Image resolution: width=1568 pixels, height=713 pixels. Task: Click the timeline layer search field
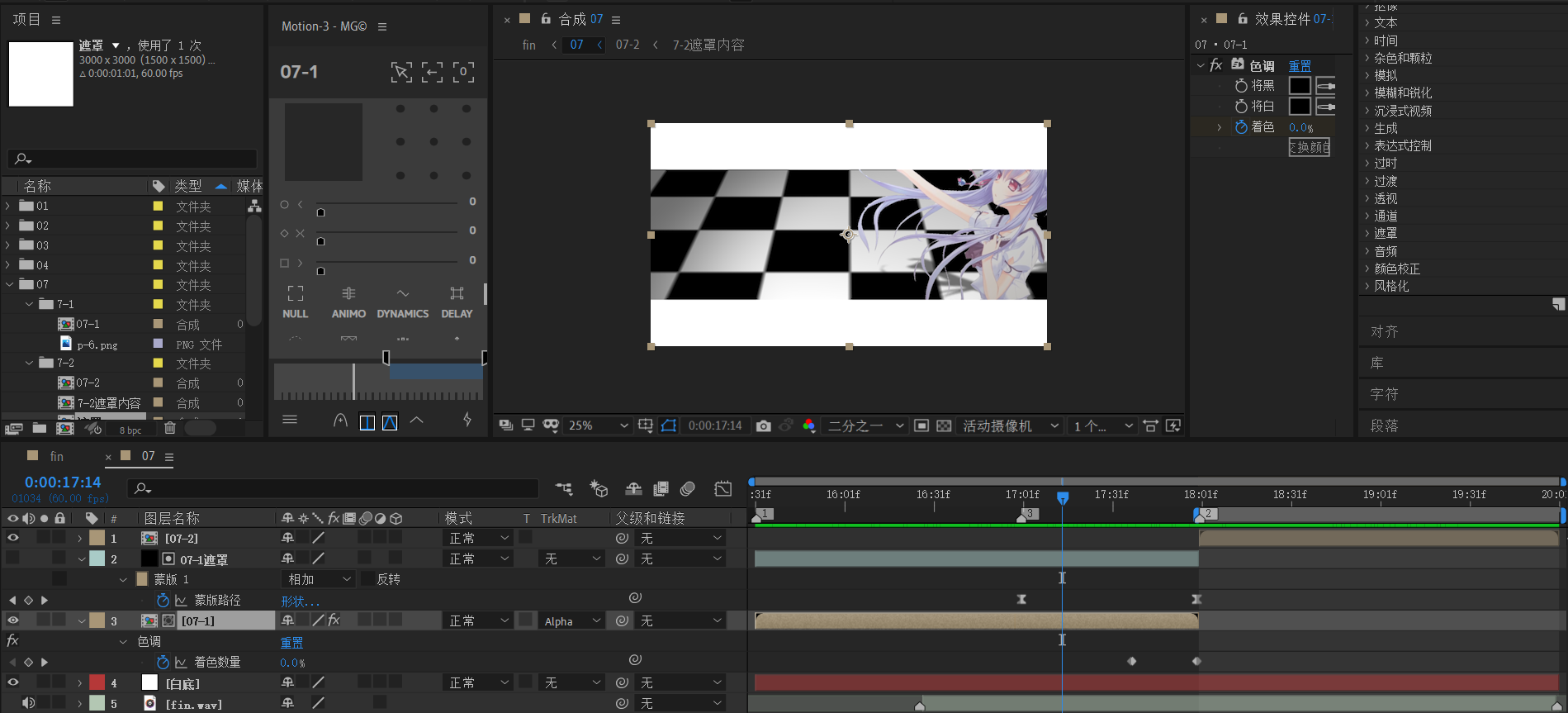[333, 488]
